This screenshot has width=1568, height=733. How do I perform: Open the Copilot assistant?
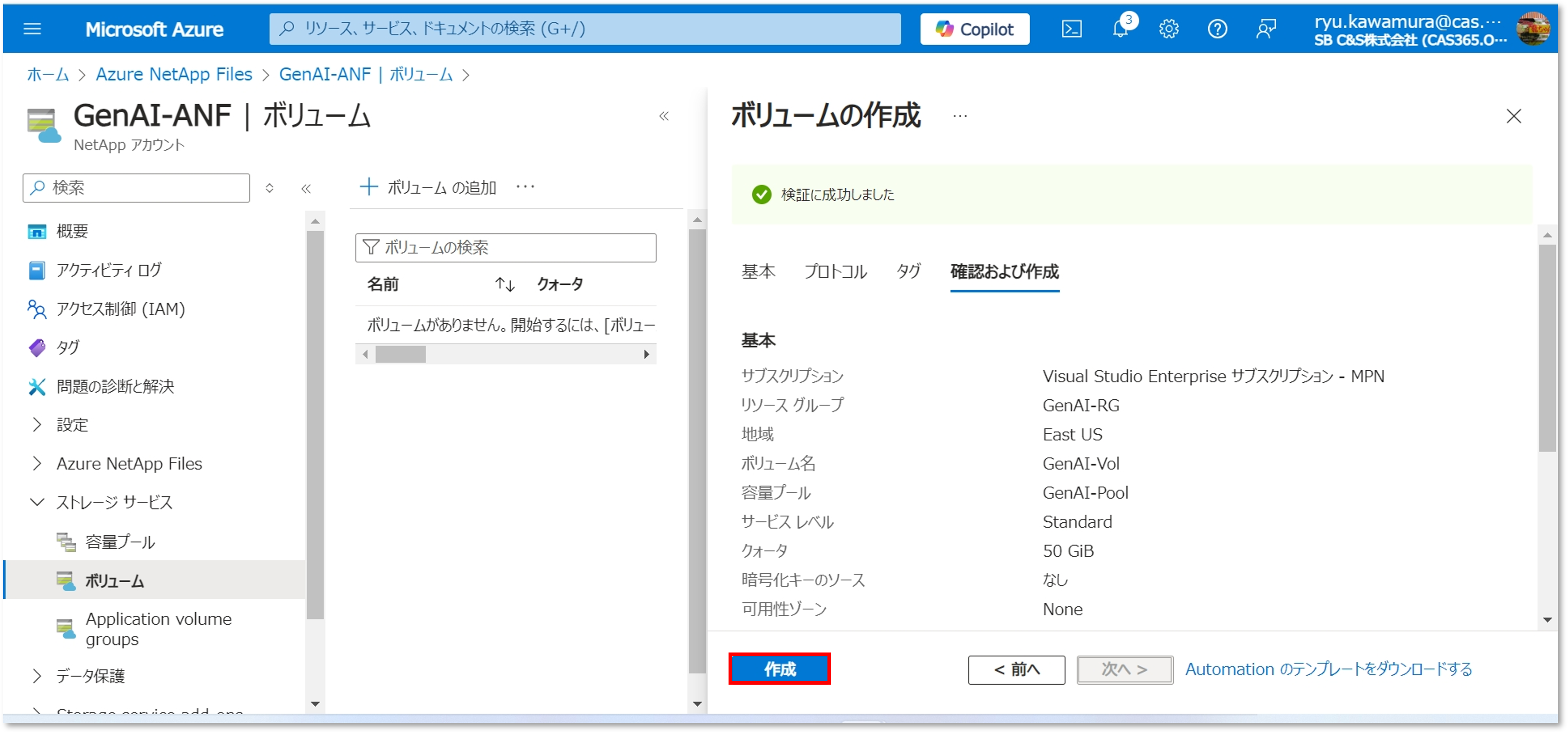pos(974,29)
